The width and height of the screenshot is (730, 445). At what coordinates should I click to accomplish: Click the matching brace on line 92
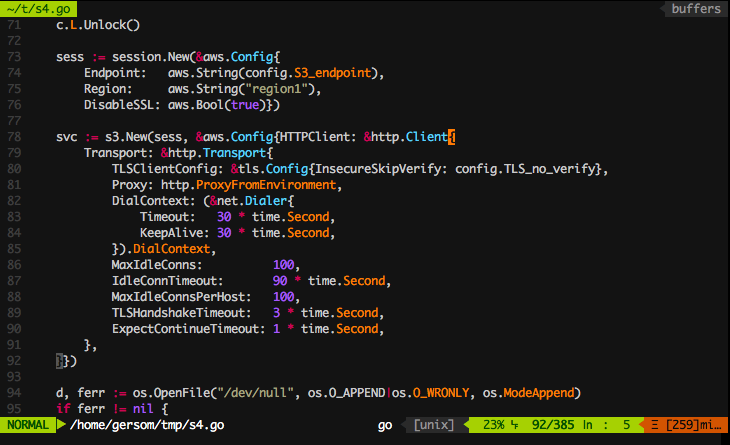[x=59, y=361]
